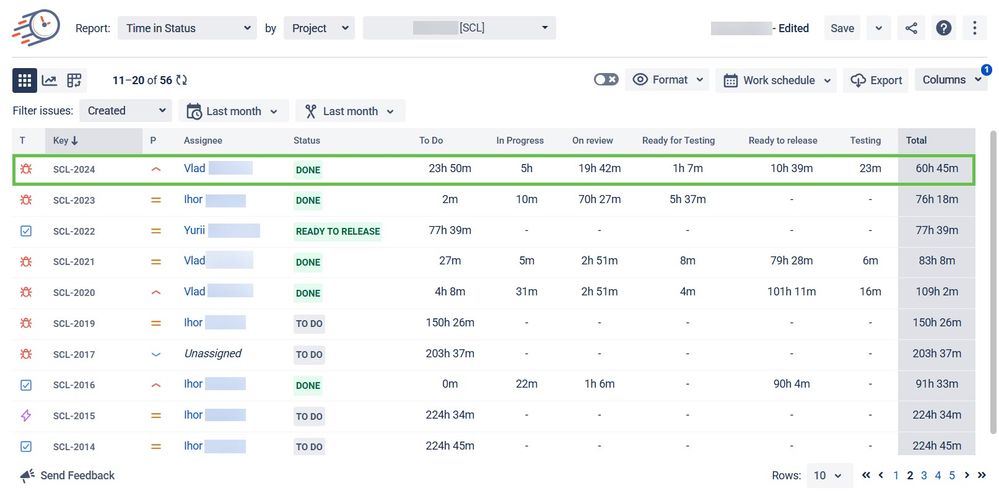Click the 70h 27m On review cell
The height and width of the screenshot is (496, 999).
(599, 199)
